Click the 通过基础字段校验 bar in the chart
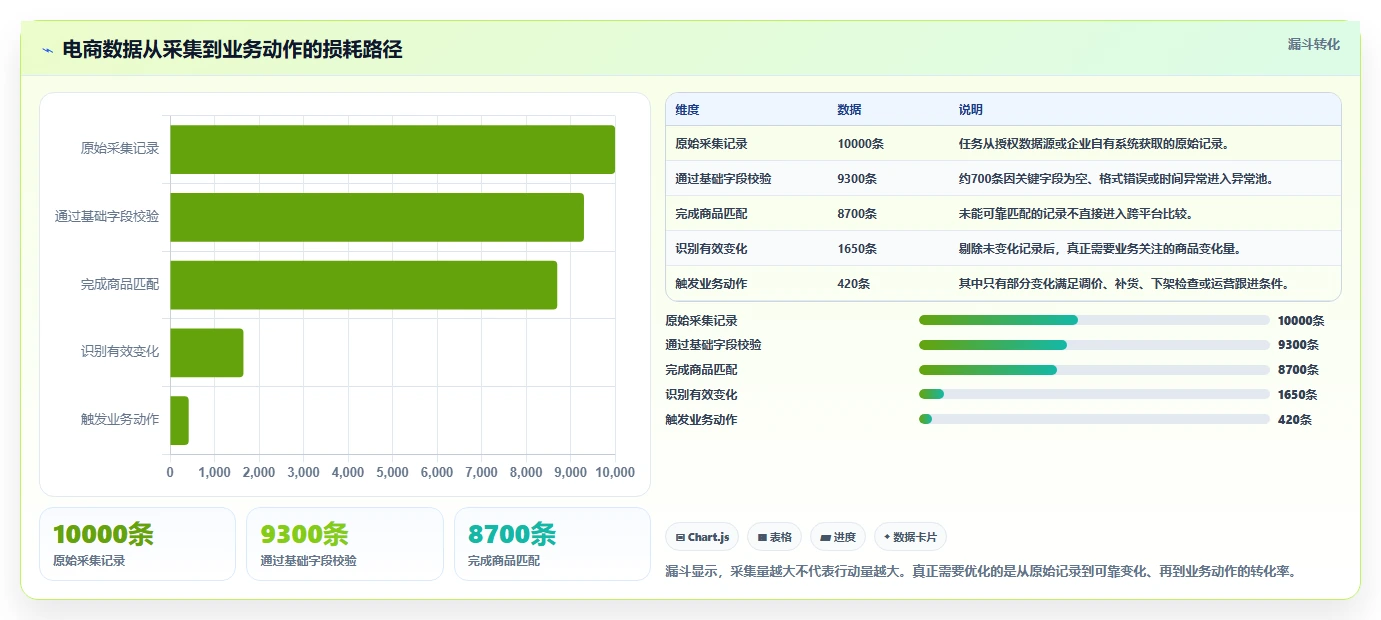This screenshot has height=620, width=1381. click(377, 217)
